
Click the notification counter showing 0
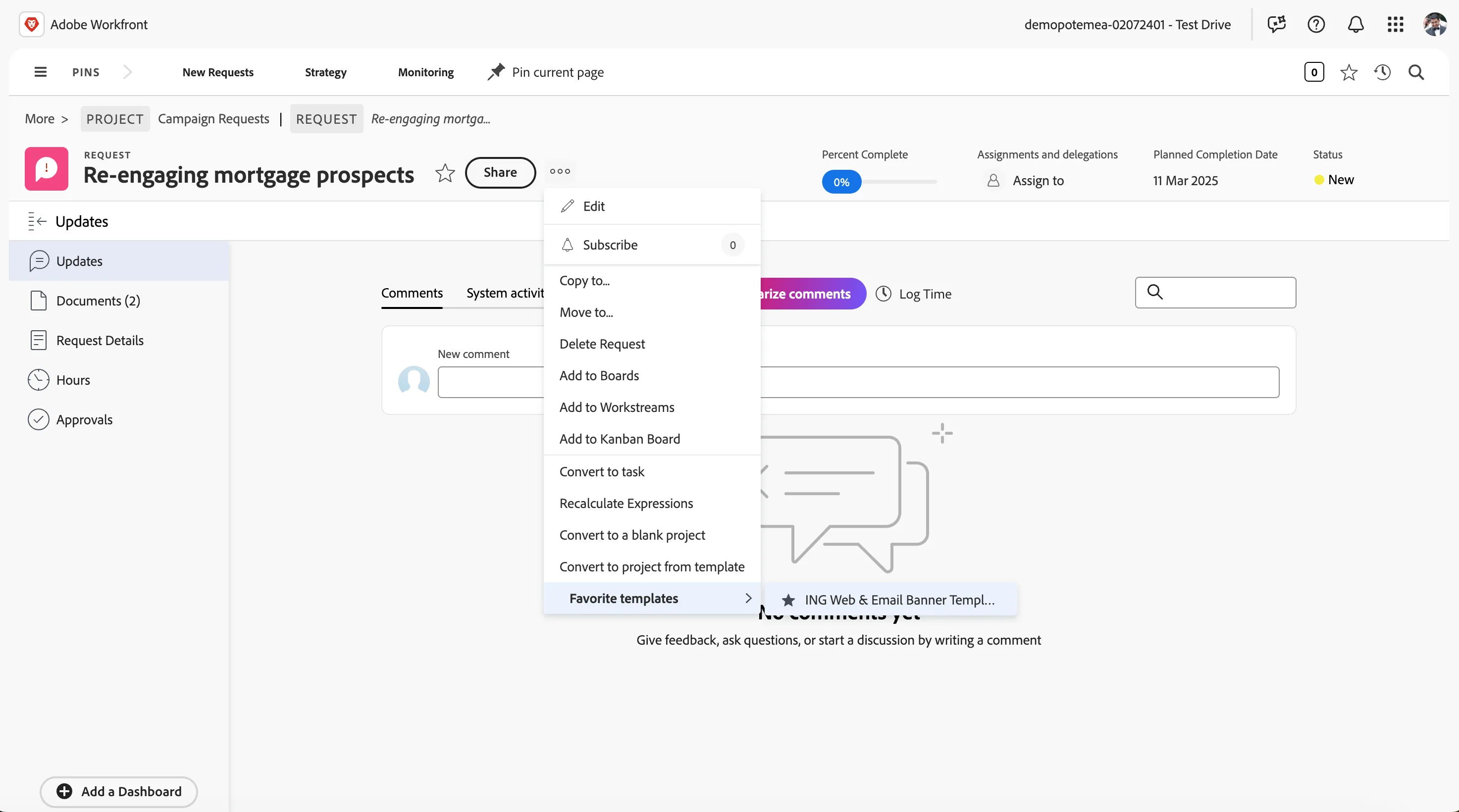tap(1314, 72)
